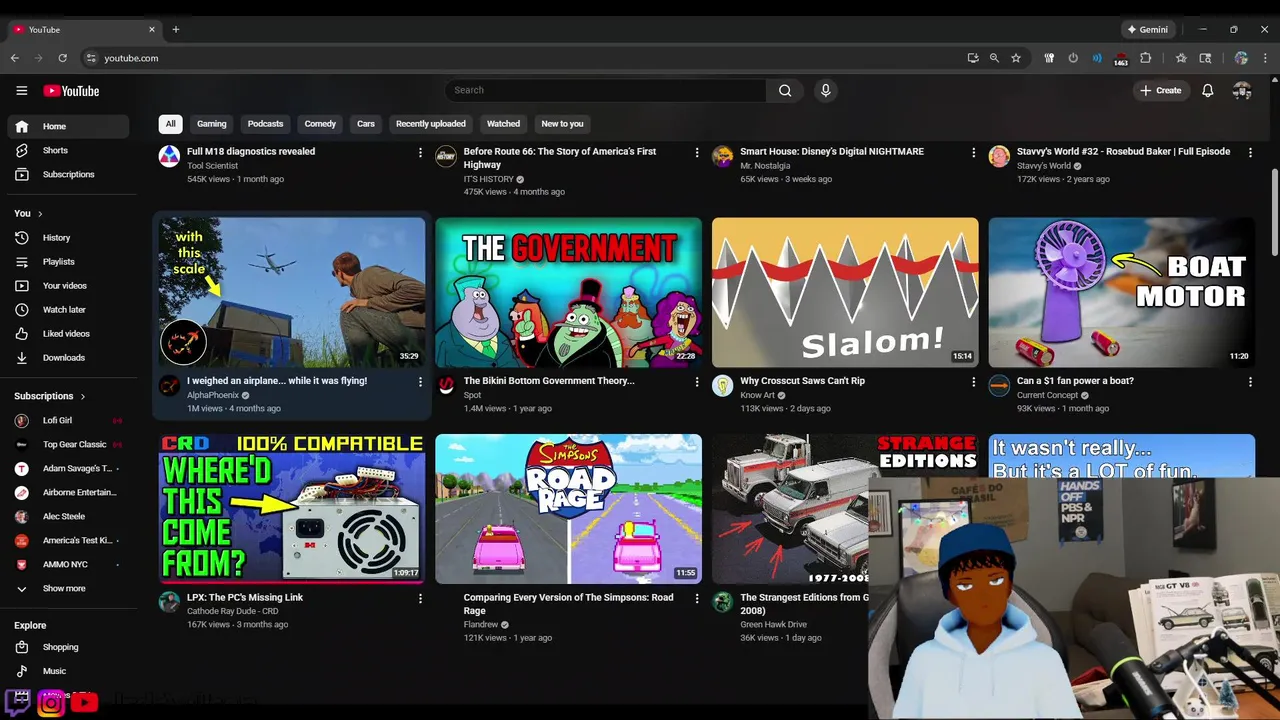Click the YouTube search input field

(x=606, y=90)
